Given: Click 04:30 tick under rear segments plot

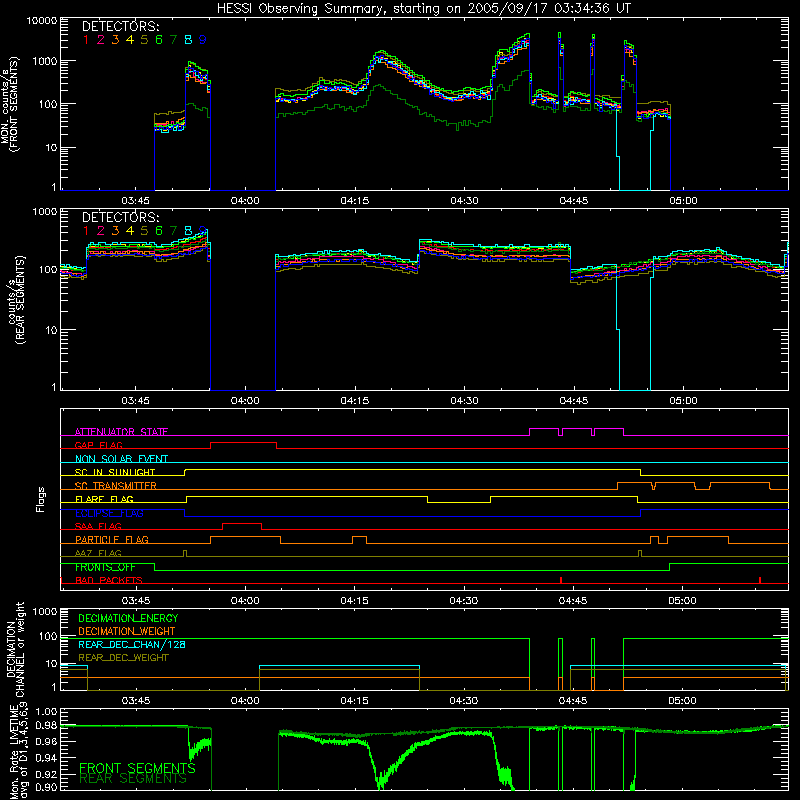Looking at the screenshot, I should 464,401.
